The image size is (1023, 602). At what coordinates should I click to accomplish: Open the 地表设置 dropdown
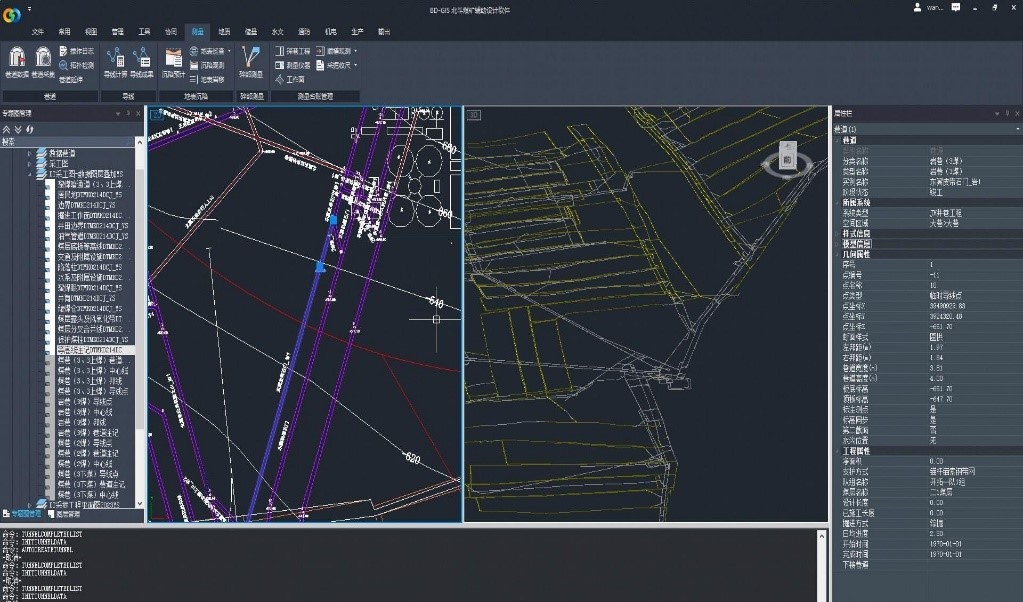[210, 50]
